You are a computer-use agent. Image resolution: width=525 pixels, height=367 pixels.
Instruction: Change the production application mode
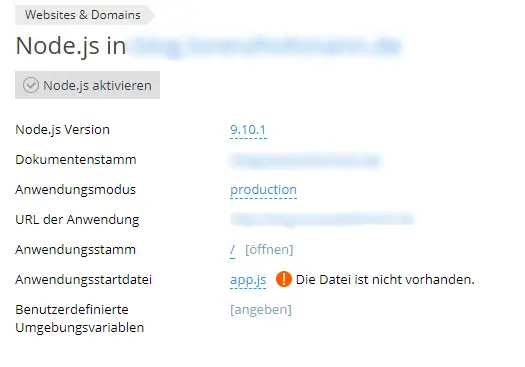coord(263,190)
